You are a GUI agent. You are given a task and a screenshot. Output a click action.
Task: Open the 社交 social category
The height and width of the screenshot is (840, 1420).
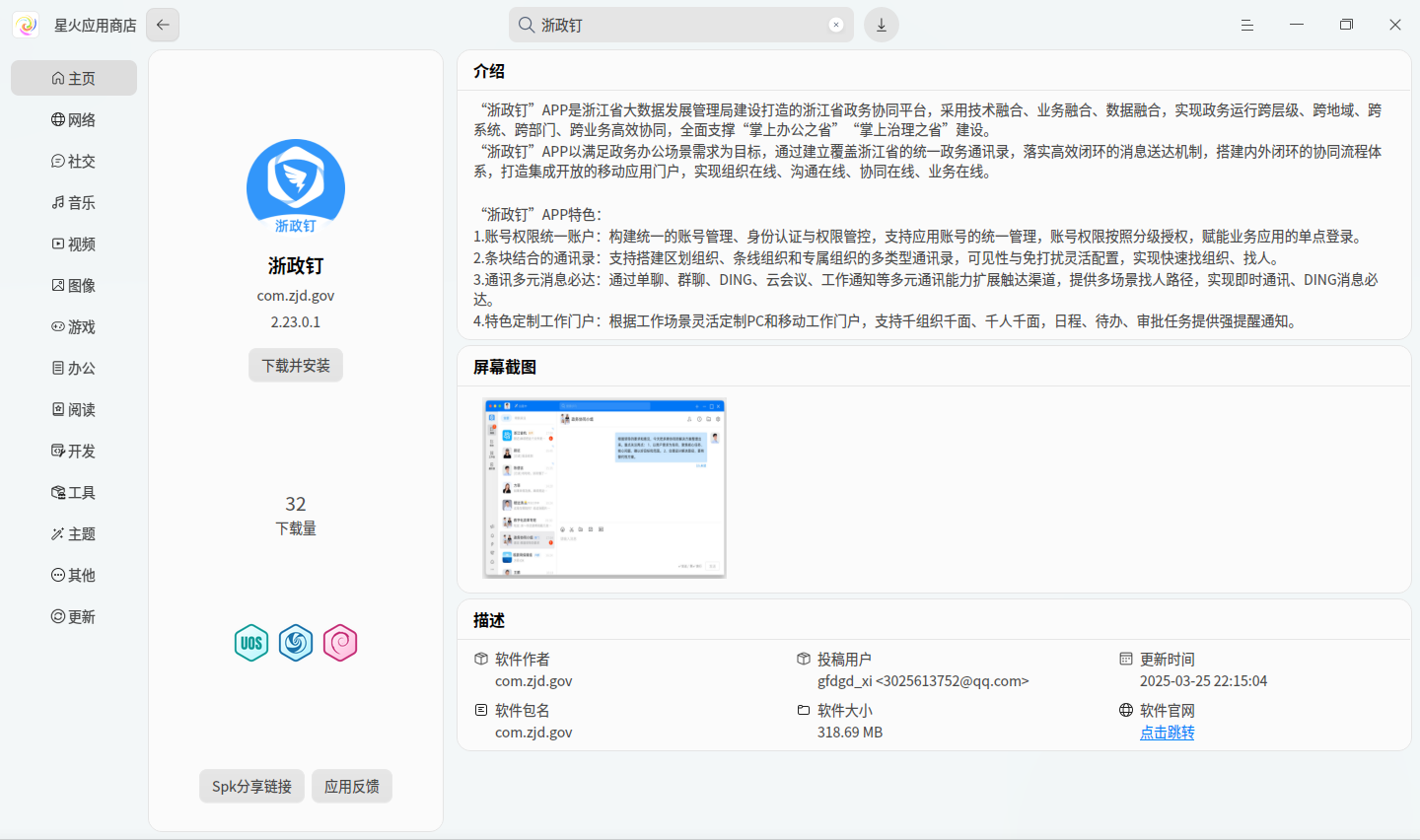pos(74,161)
